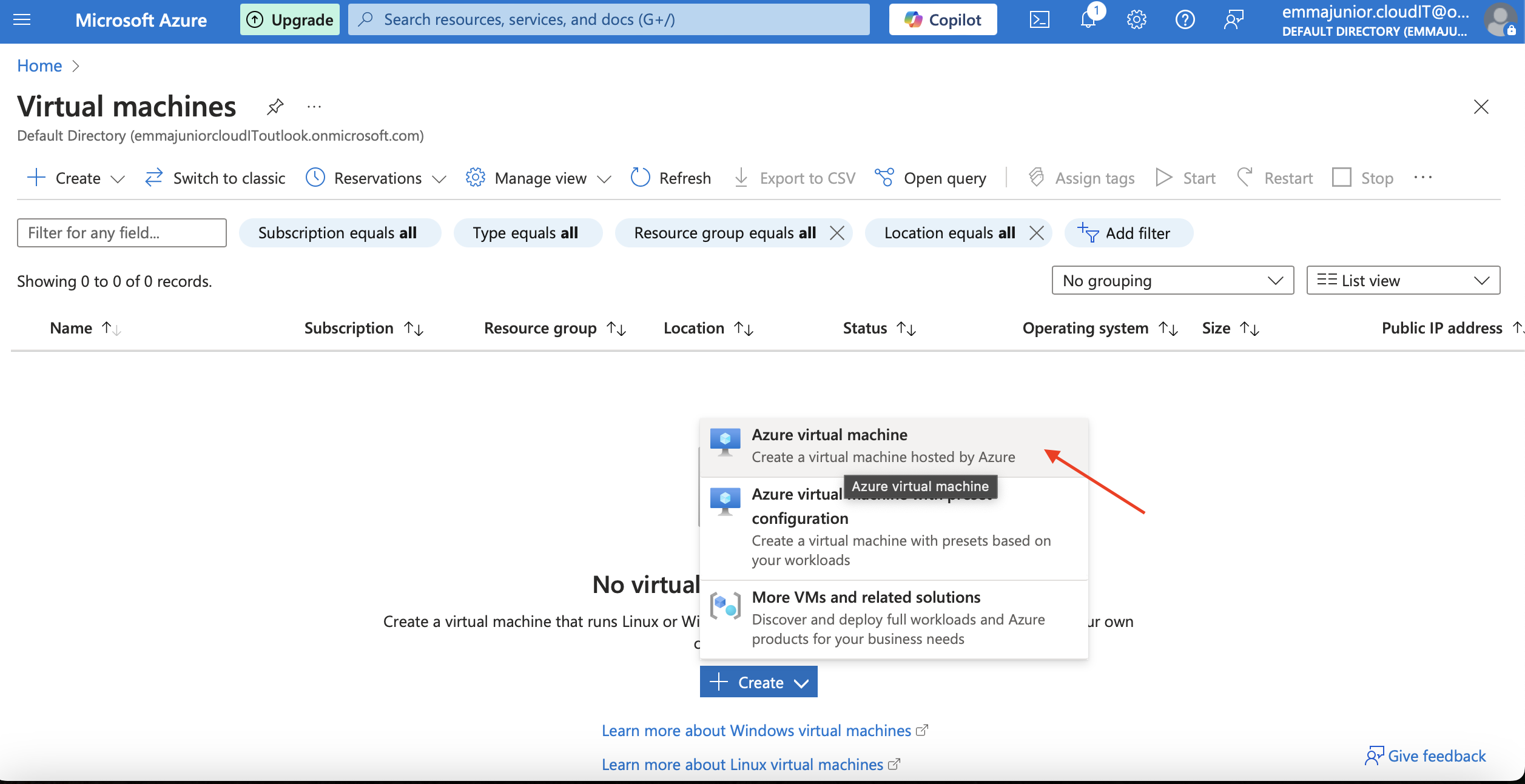1525x784 pixels.
Task: Open the hamburger portal menu
Action: [x=22, y=20]
